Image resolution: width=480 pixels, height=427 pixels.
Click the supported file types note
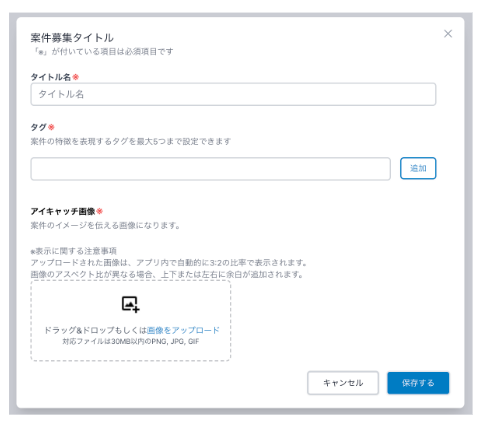click(x=131, y=341)
